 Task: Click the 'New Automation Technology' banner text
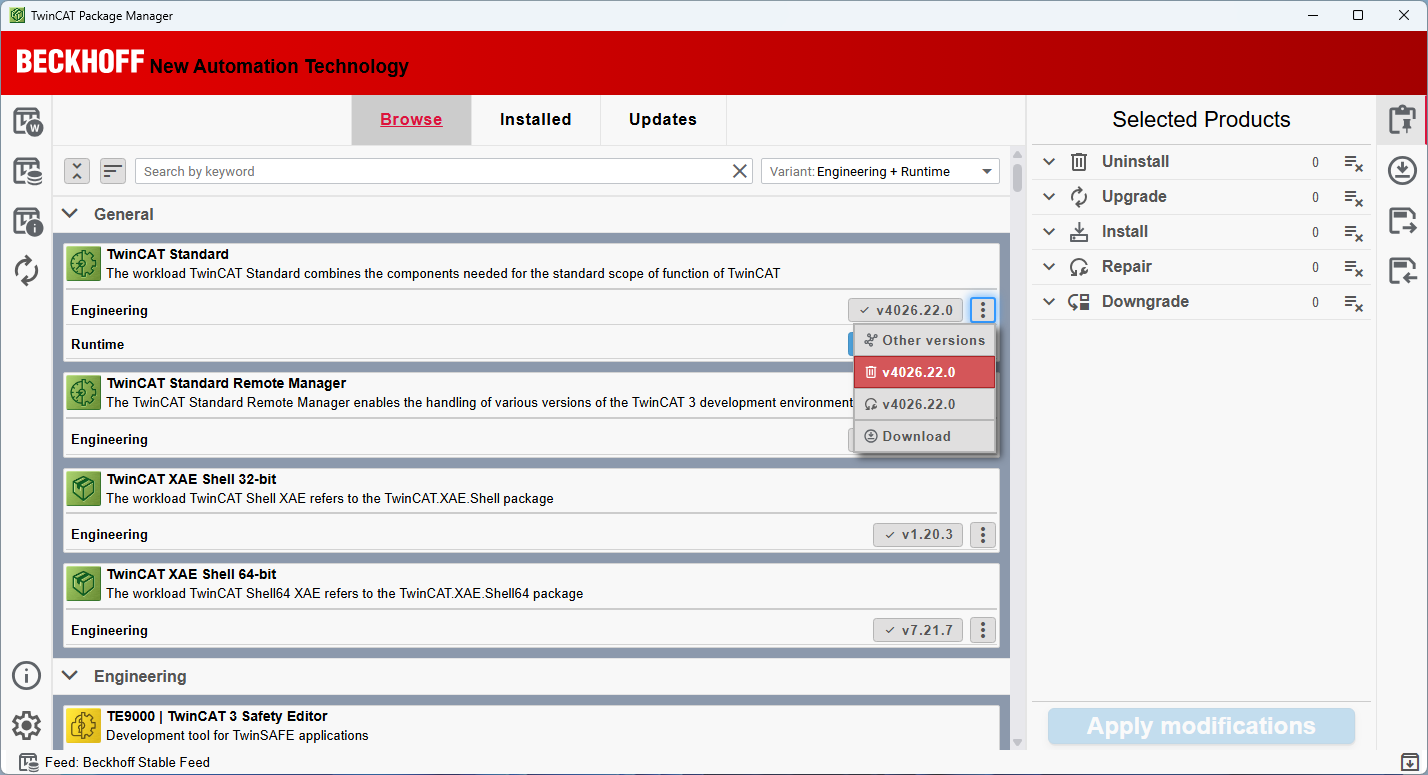coord(279,66)
